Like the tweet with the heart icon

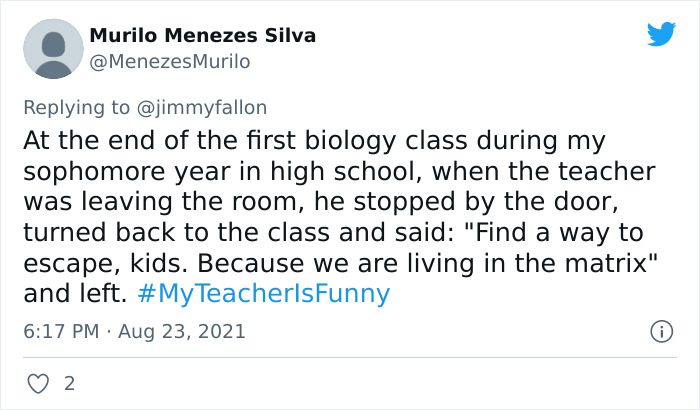click(x=38, y=384)
